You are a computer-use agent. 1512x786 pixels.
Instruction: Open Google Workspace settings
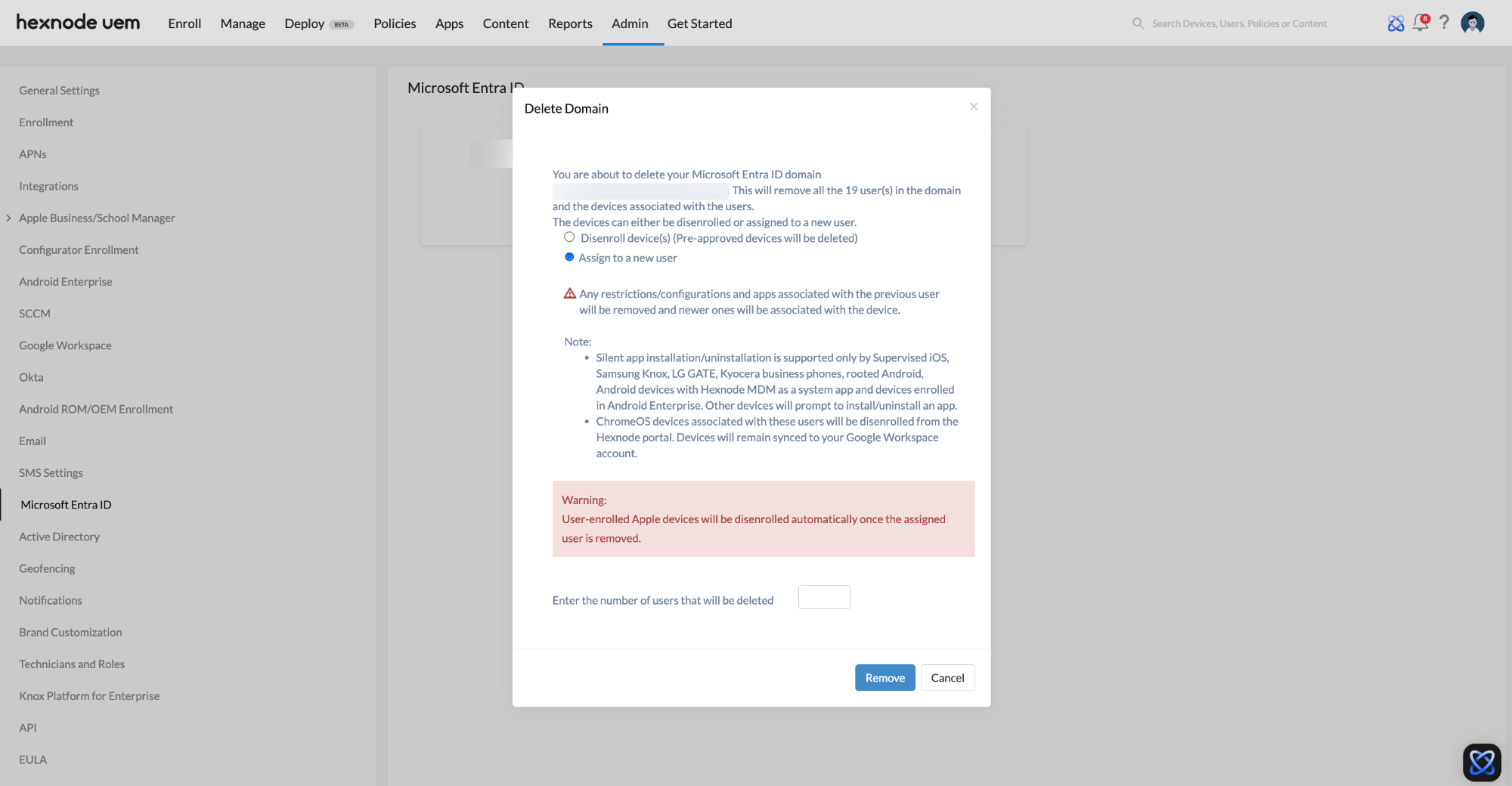[x=65, y=345]
